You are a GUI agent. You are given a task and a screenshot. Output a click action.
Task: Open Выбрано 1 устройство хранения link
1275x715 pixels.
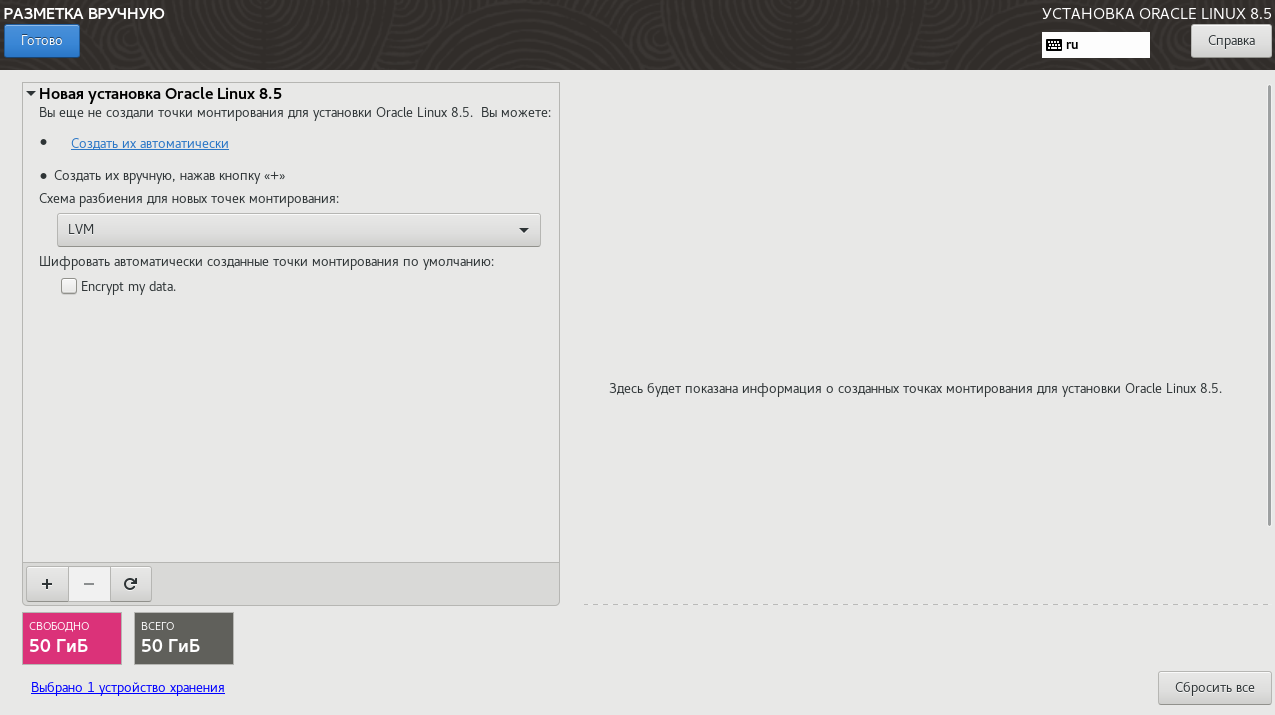pos(128,688)
